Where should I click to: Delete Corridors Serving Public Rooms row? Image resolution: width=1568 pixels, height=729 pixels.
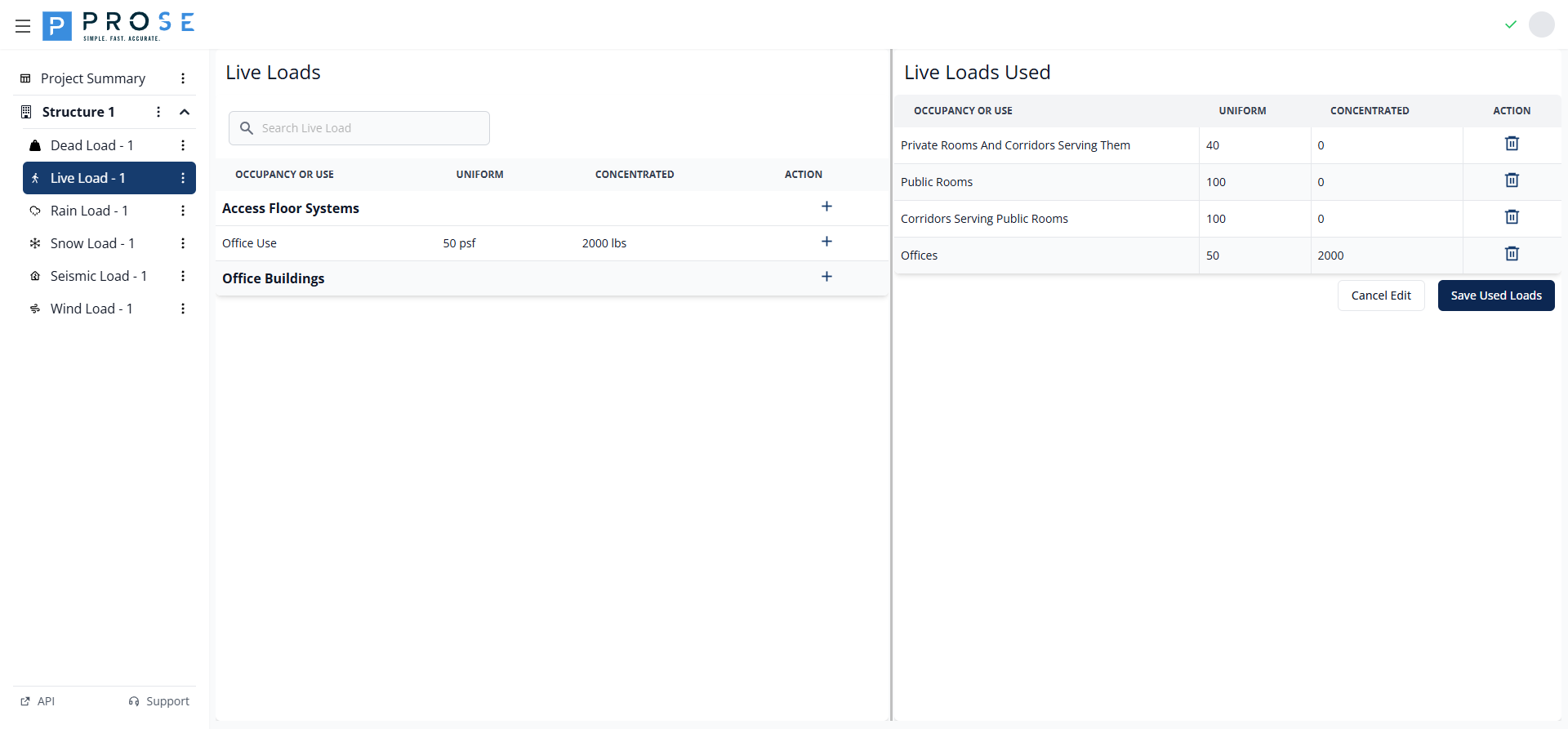(1512, 217)
